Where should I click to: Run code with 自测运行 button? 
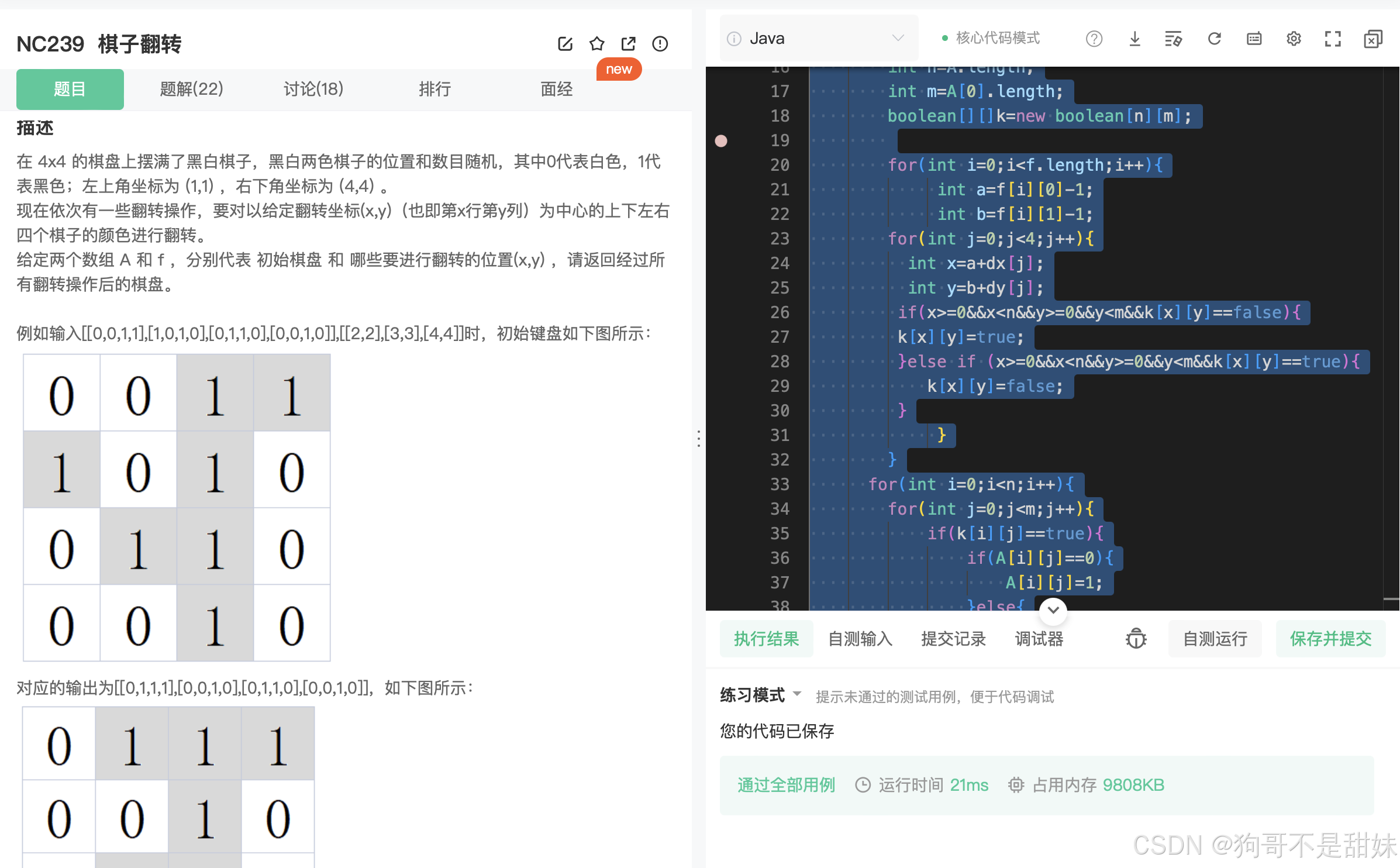tap(1215, 639)
